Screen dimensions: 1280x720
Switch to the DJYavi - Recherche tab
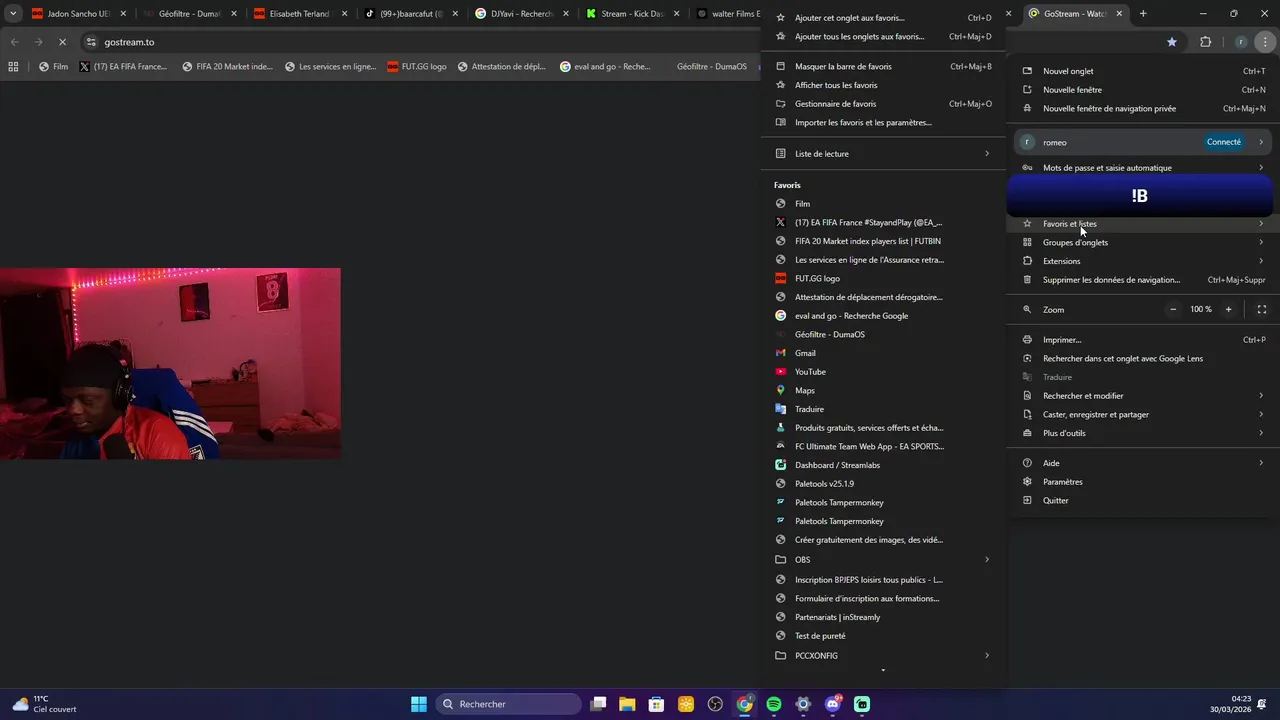(521, 14)
